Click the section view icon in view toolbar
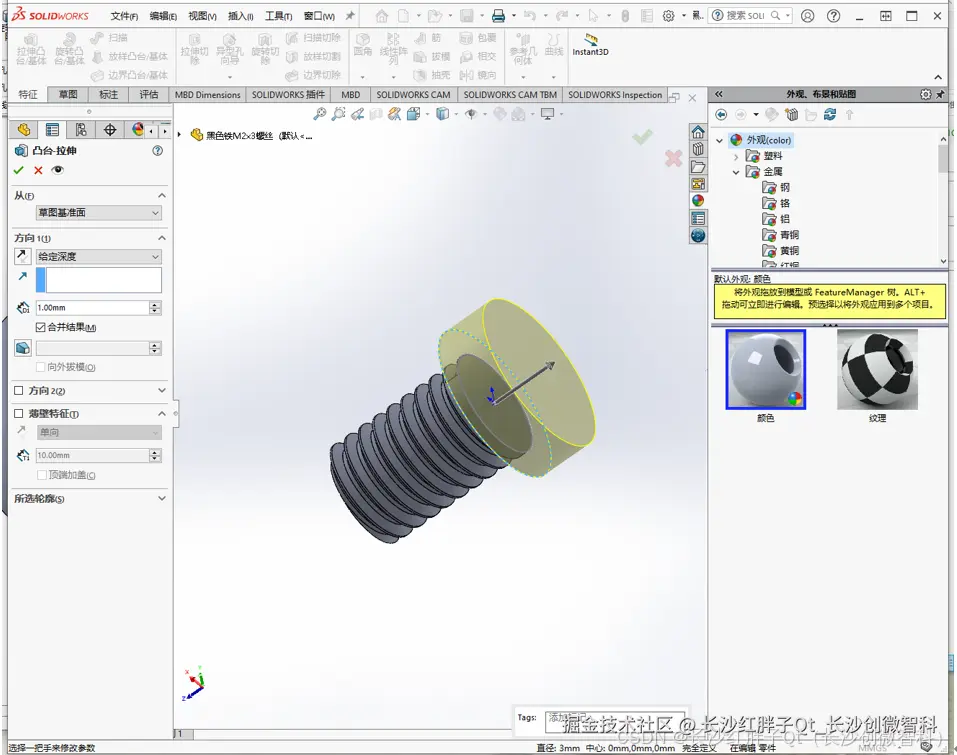Screen dimensions: 957x755 click(x=377, y=114)
